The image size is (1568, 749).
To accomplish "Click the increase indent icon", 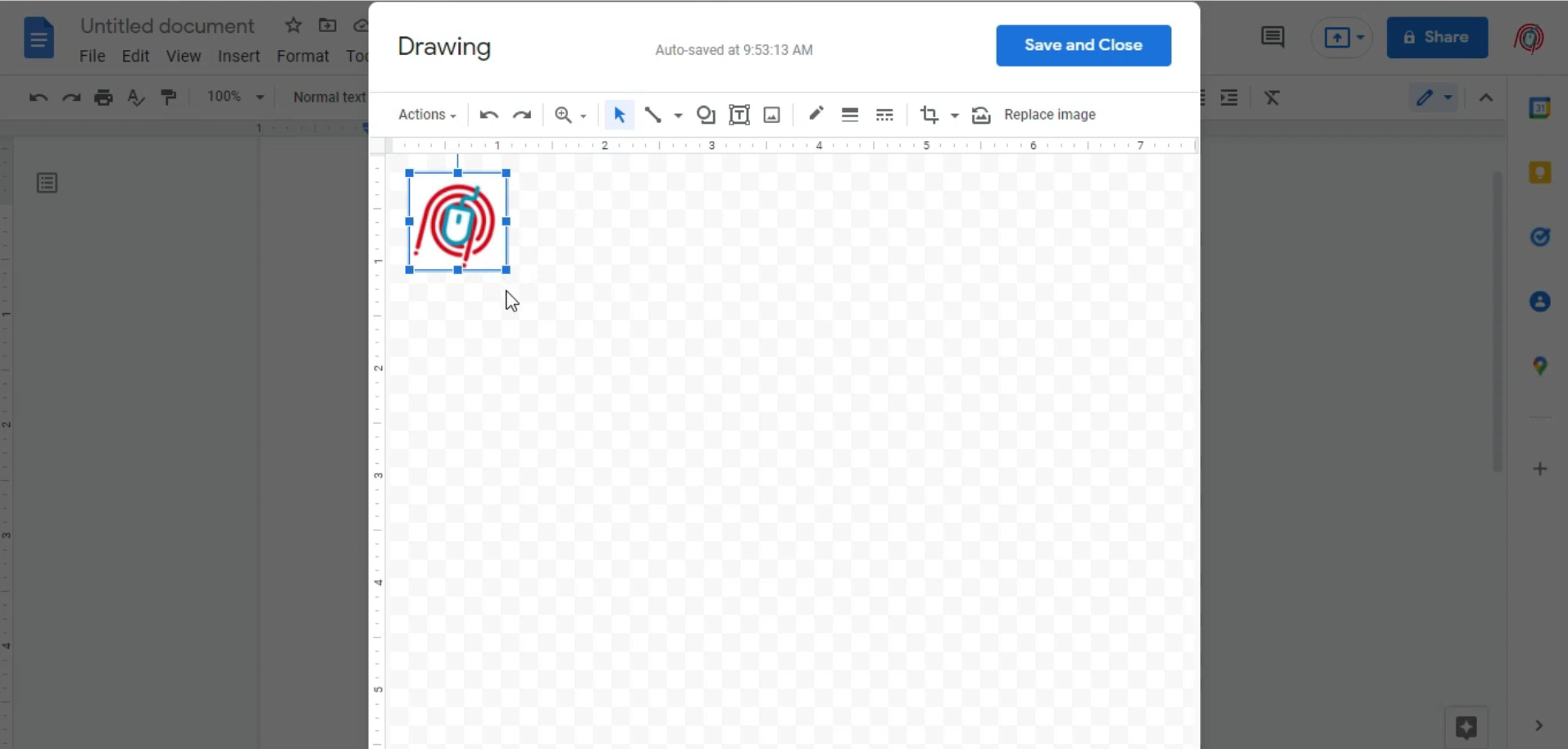I will tap(1229, 98).
